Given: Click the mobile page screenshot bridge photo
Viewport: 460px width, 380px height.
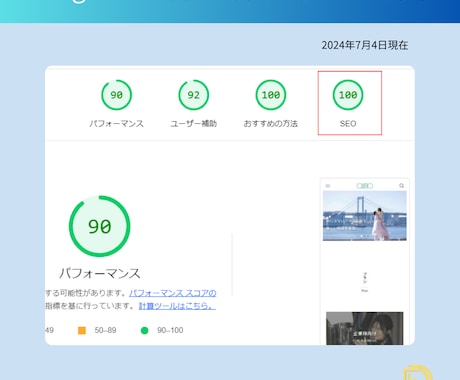Looking at the screenshot, I should (365, 216).
